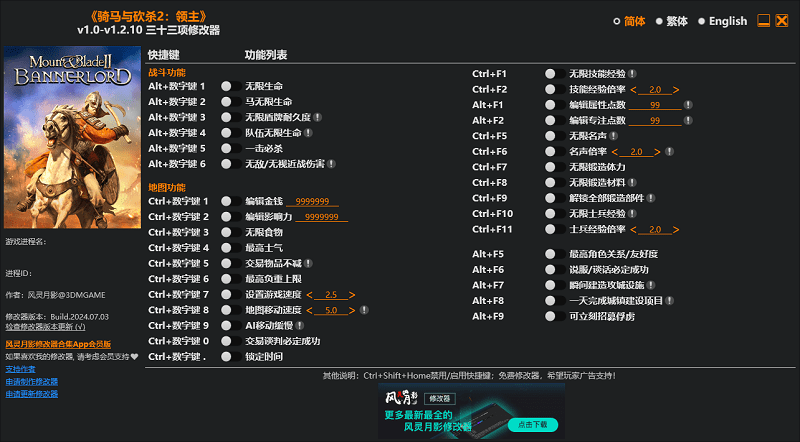Open 申请制作修改器 link
Image resolution: width=800 pixels, height=442 pixels.
click(x=32, y=382)
